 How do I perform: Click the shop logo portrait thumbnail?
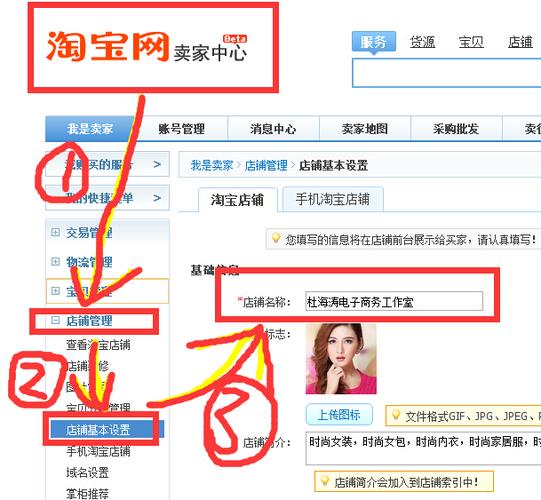tap(341, 359)
